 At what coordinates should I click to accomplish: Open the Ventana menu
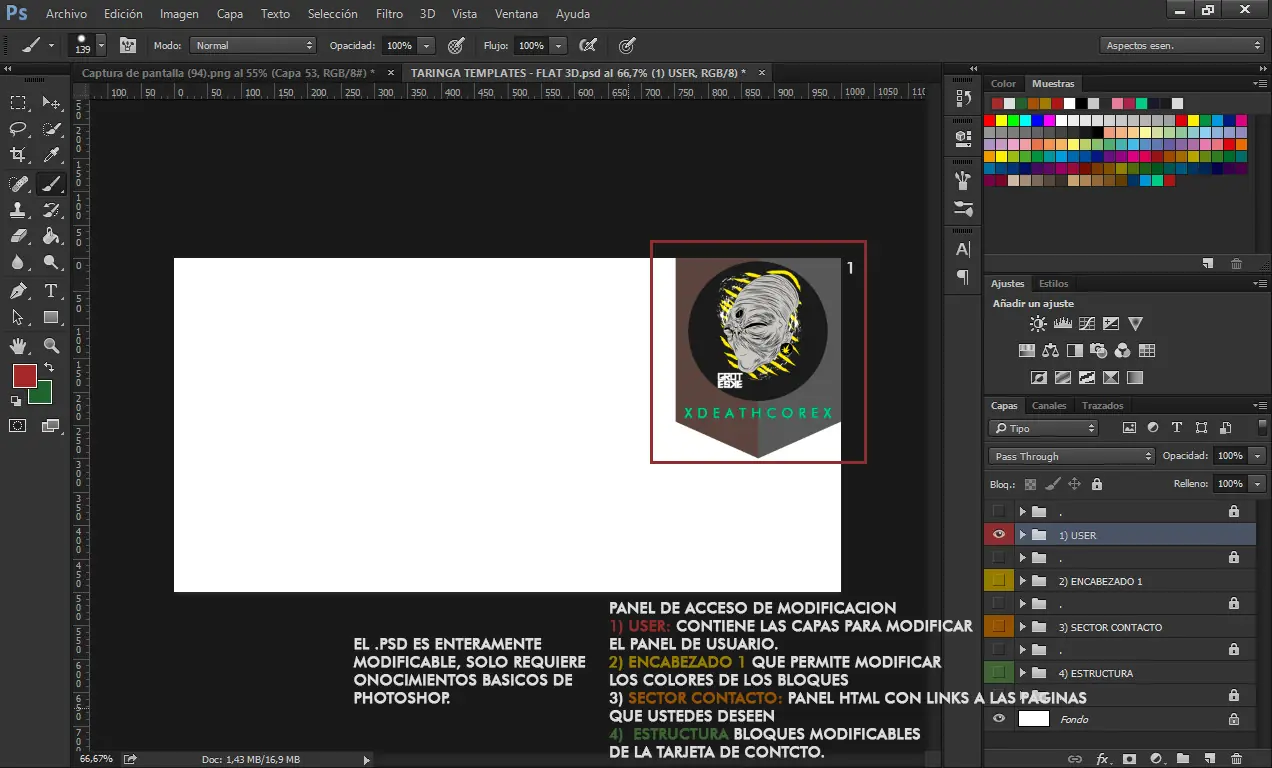coord(516,14)
